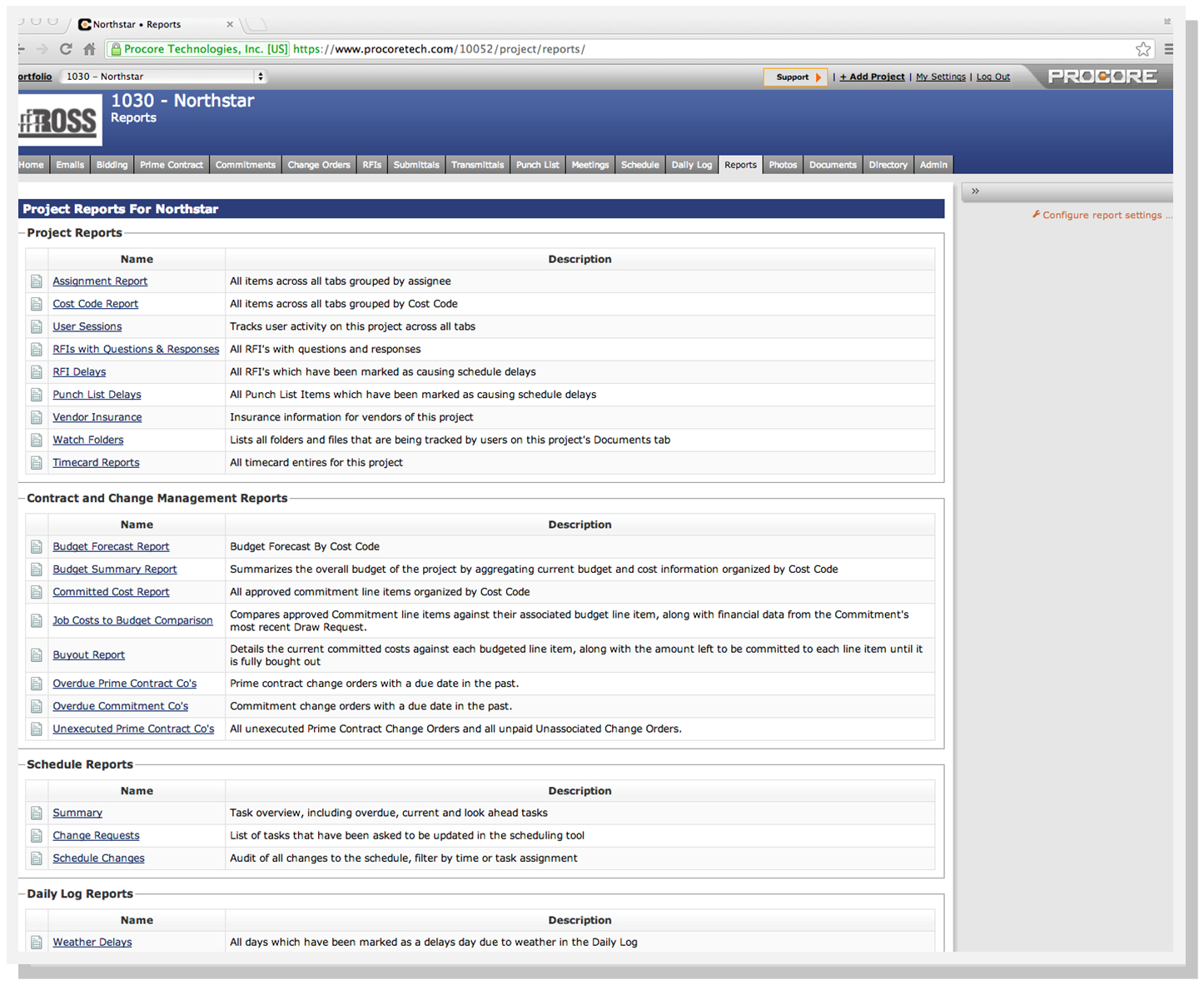Click the report icon beside Budget Forecast Report
The height and width of the screenshot is (985, 1204).
37,547
